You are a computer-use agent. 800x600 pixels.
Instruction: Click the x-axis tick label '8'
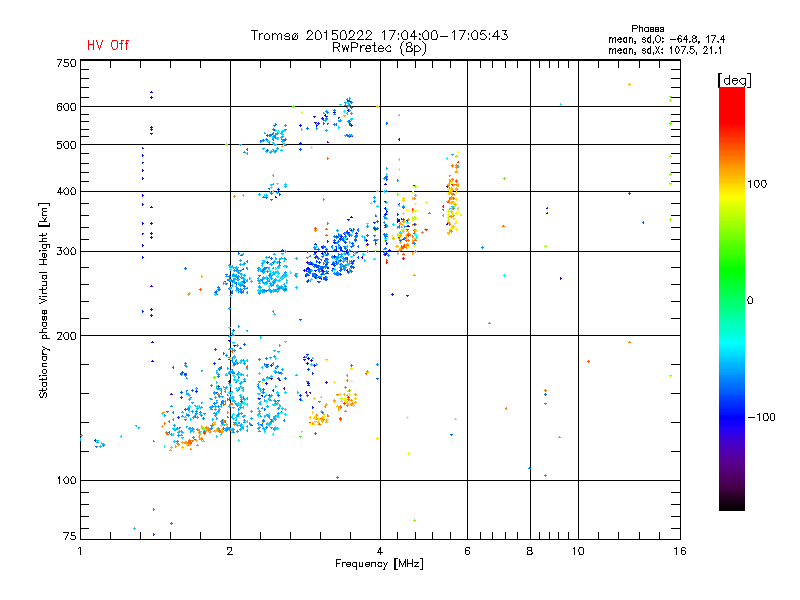pyautogui.click(x=530, y=551)
